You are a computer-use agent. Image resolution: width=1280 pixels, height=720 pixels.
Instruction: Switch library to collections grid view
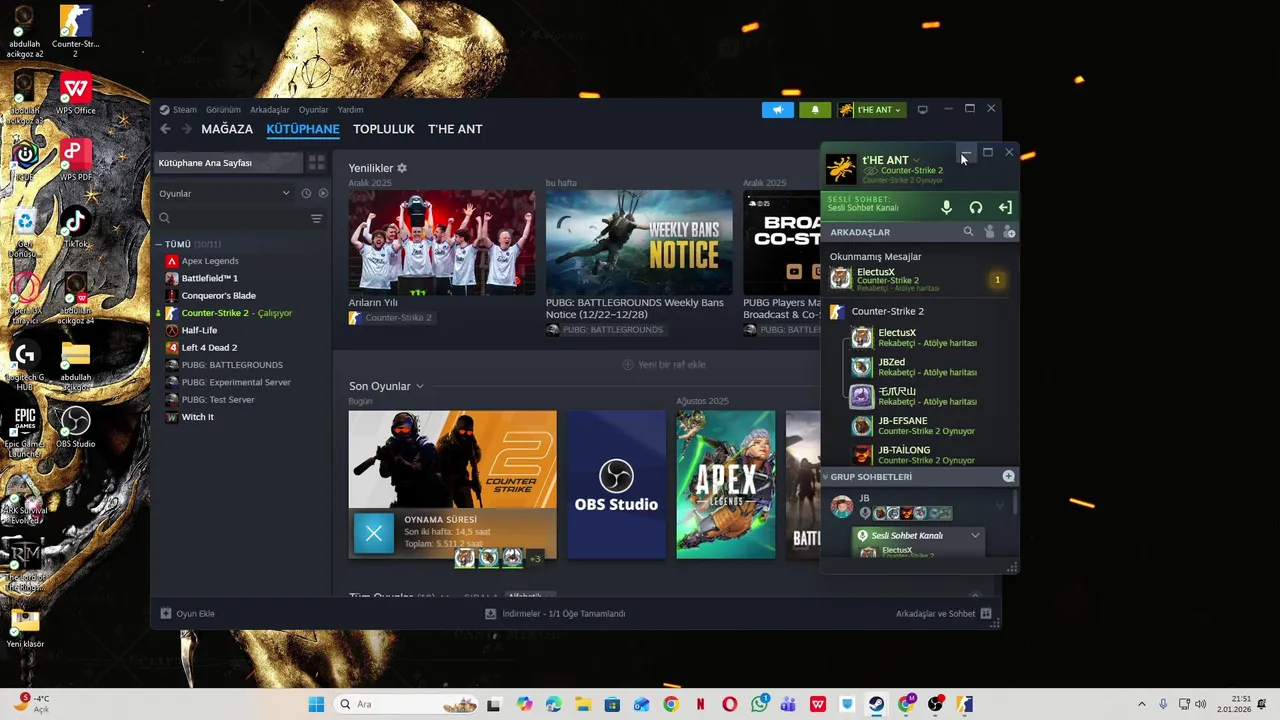pos(316,162)
